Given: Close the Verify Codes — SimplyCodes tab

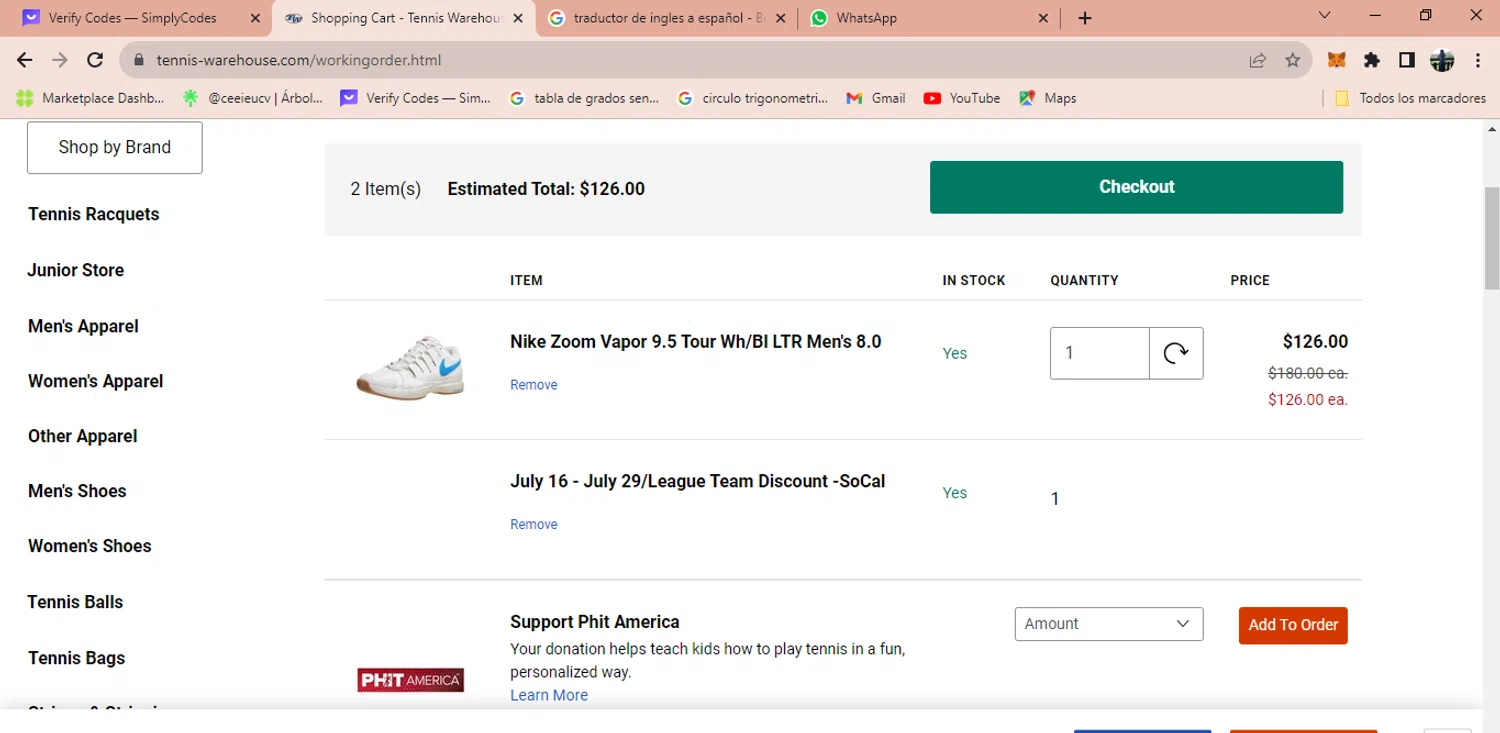Looking at the screenshot, I should [x=255, y=18].
